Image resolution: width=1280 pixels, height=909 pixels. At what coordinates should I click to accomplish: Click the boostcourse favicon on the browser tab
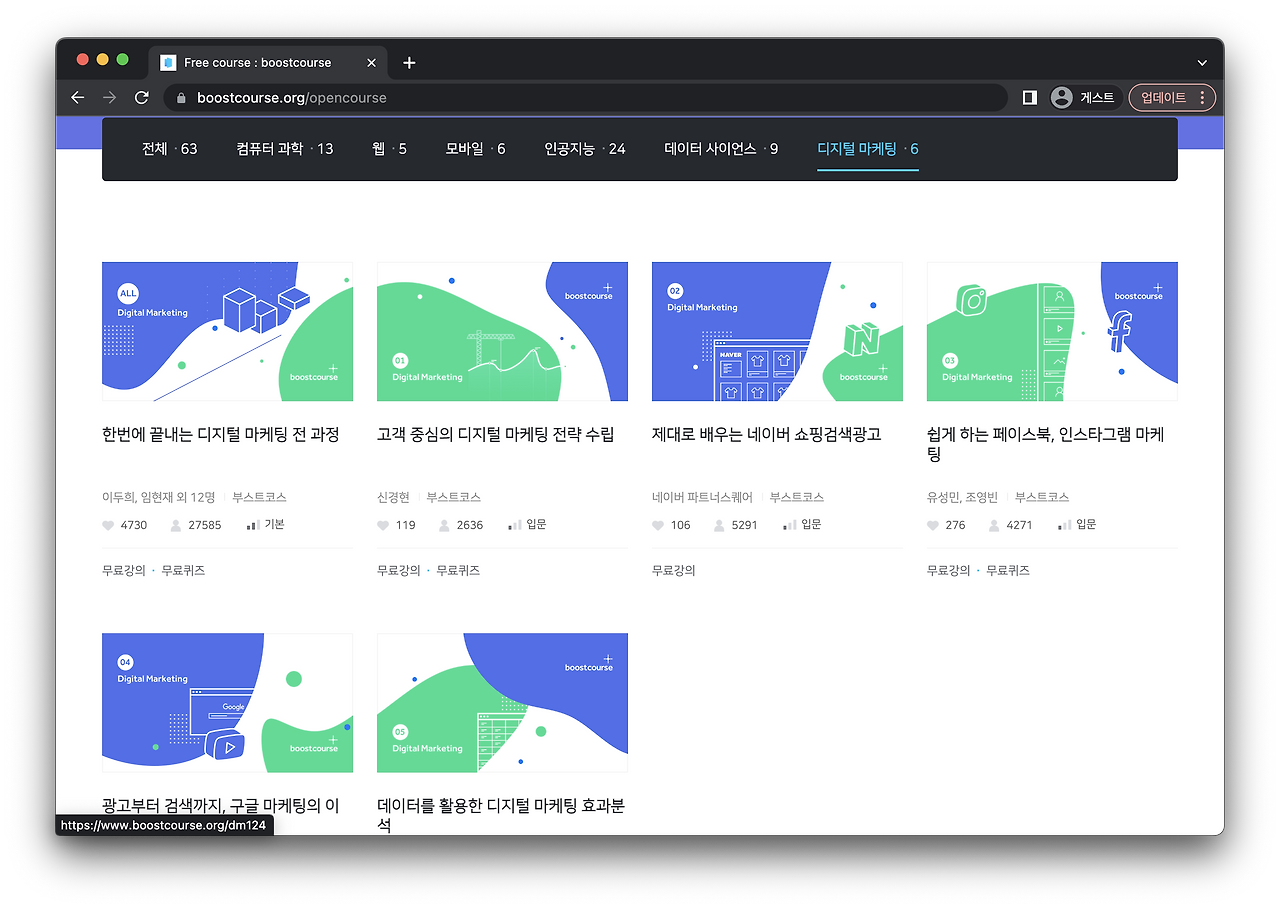point(167,62)
